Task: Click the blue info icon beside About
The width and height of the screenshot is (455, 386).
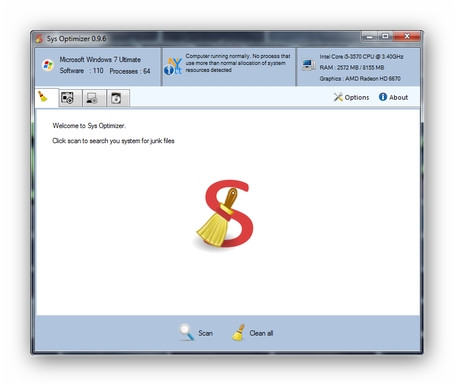Action: 383,97
